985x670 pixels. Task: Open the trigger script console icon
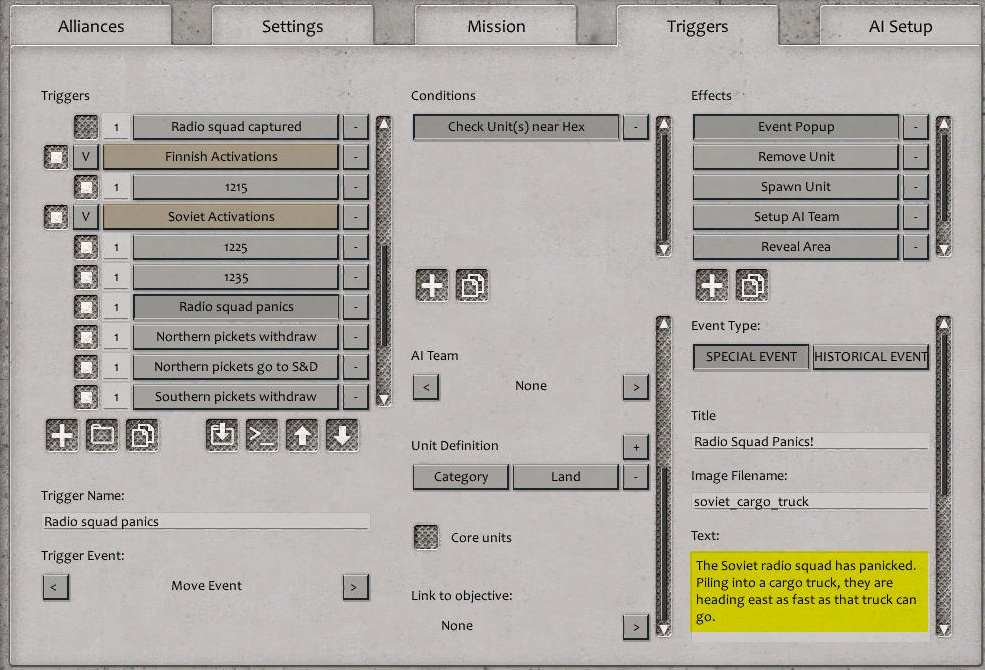[x=262, y=435]
